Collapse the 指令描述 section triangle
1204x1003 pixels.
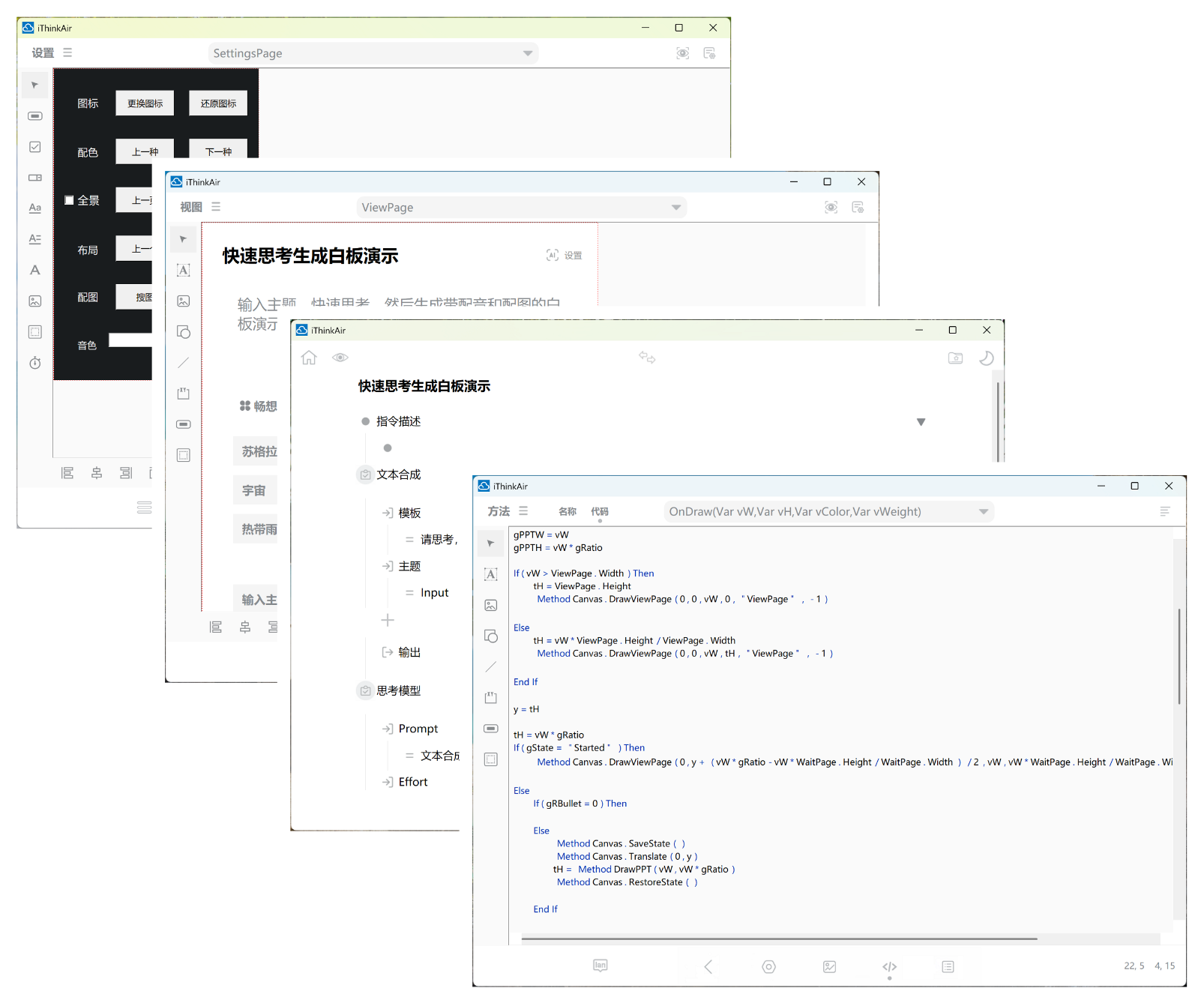coord(921,422)
